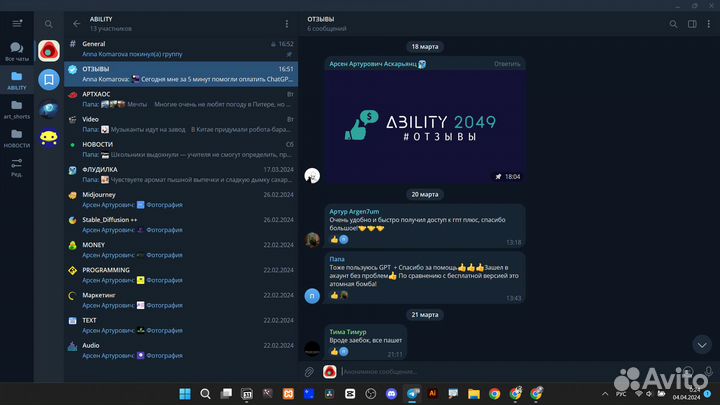The height and width of the screenshot is (405, 720).
Task: Open Discord from the taskbar
Action: (x=391, y=394)
